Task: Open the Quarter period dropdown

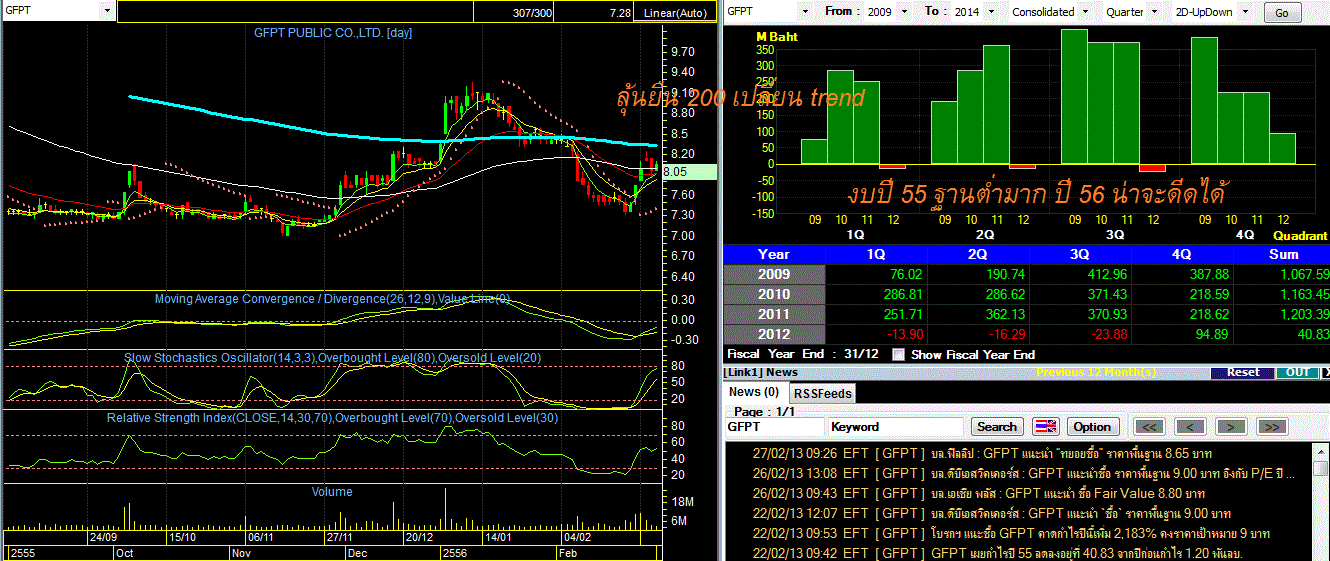Action: tap(1154, 11)
